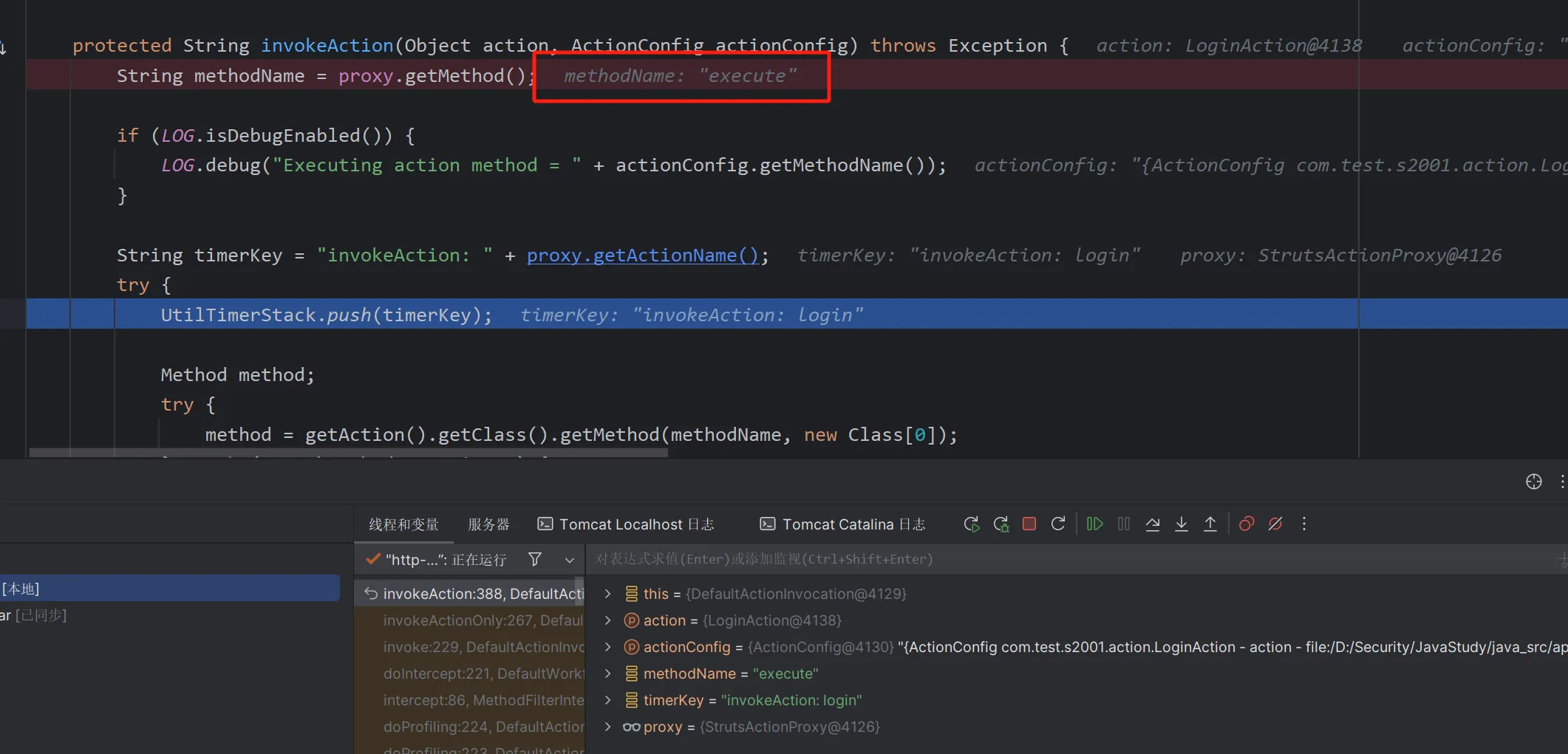Image resolution: width=1568 pixels, height=754 pixels.
Task: Click the field icon beside 'methodName' variable
Action: 632,674
